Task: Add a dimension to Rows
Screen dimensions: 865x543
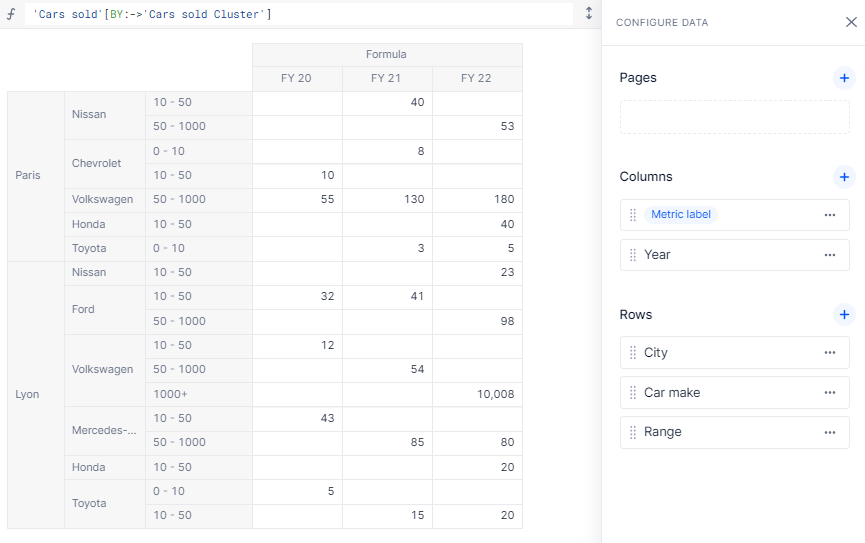Action: (x=844, y=315)
